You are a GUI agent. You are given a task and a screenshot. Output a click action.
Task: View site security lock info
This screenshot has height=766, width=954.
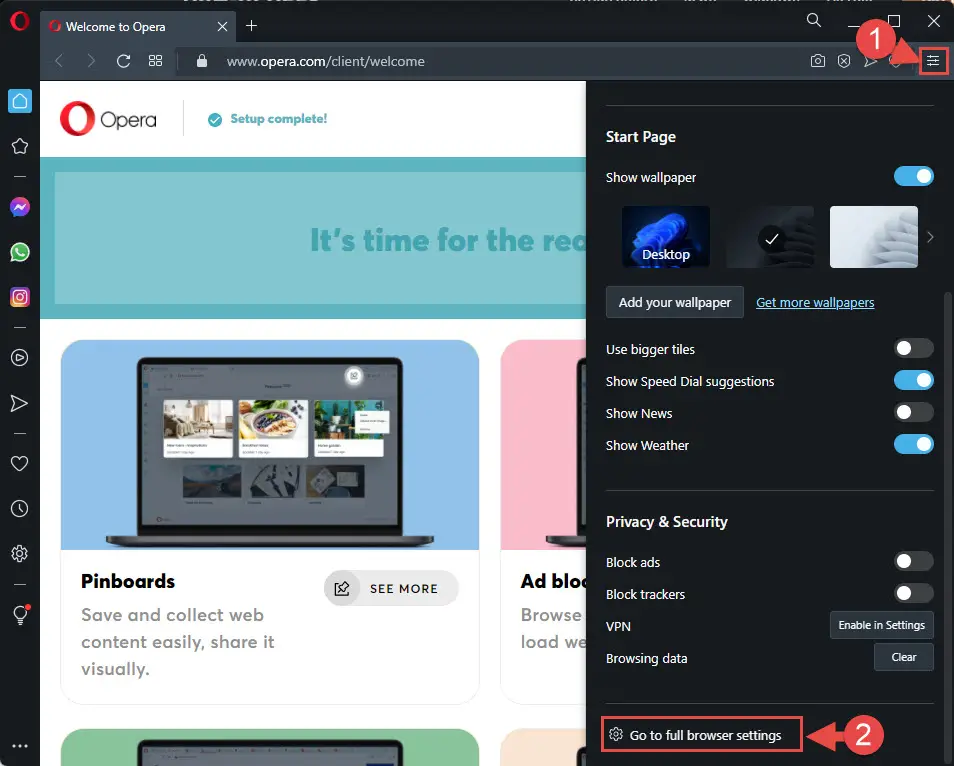coord(202,61)
